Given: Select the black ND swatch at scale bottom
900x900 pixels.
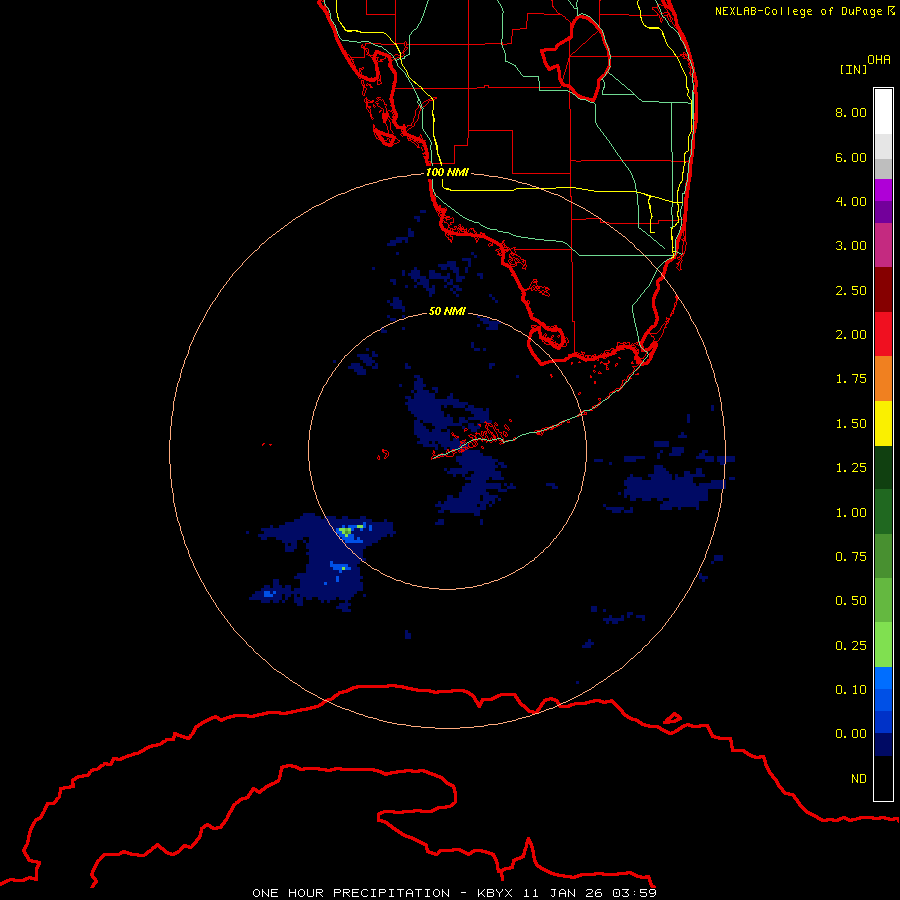Looking at the screenshot, I should pos(883,778).
